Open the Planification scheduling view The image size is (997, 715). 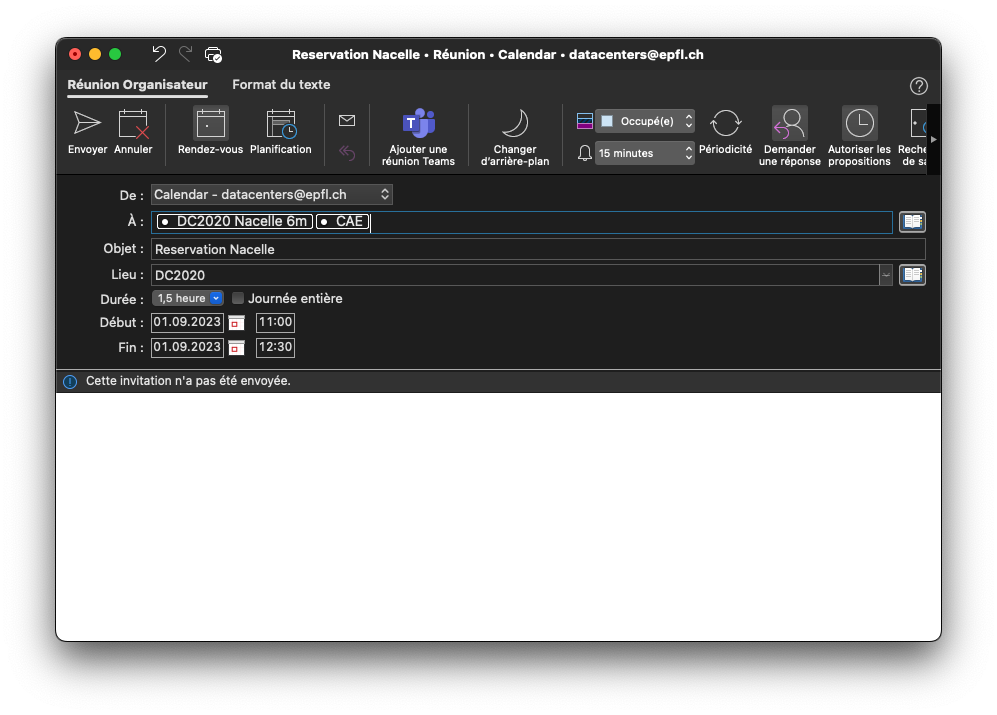280,124
